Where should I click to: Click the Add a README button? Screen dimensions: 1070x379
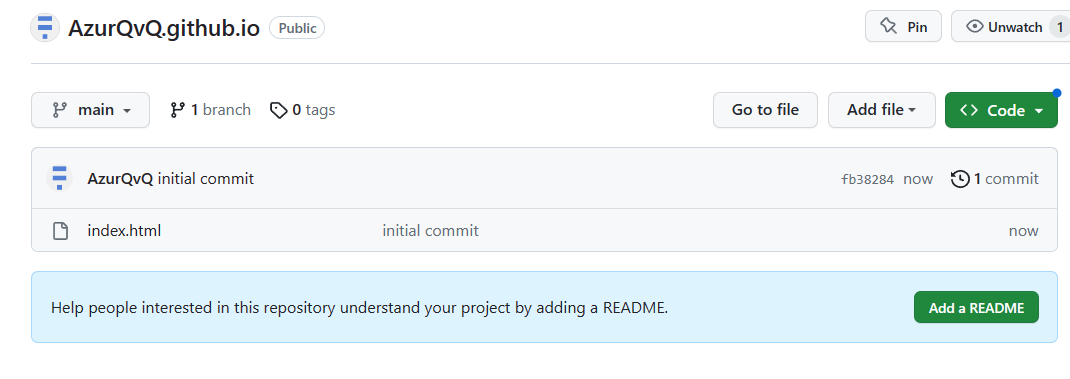click(x=976, y=307)
